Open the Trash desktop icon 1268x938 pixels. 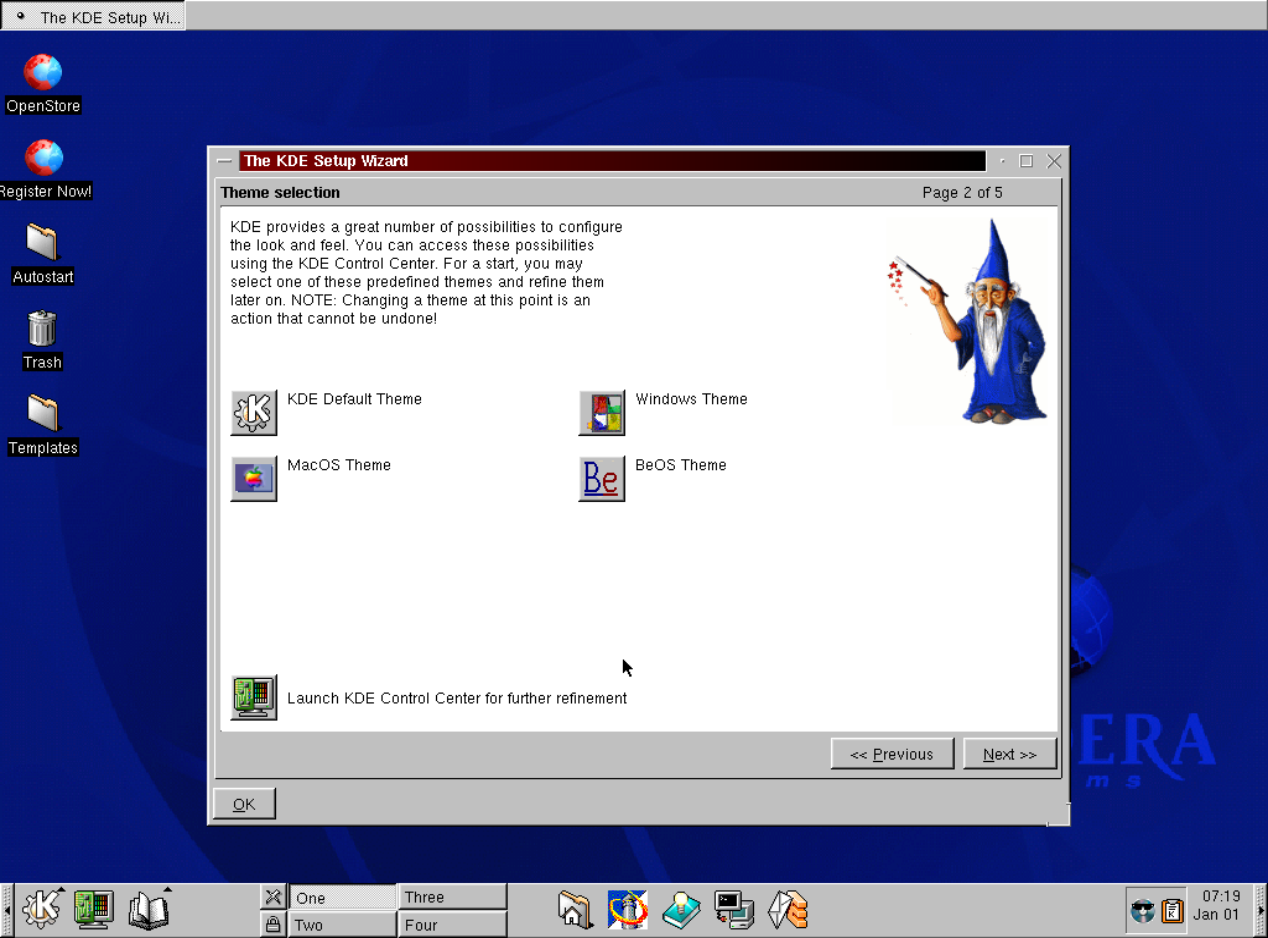[42, 339]
